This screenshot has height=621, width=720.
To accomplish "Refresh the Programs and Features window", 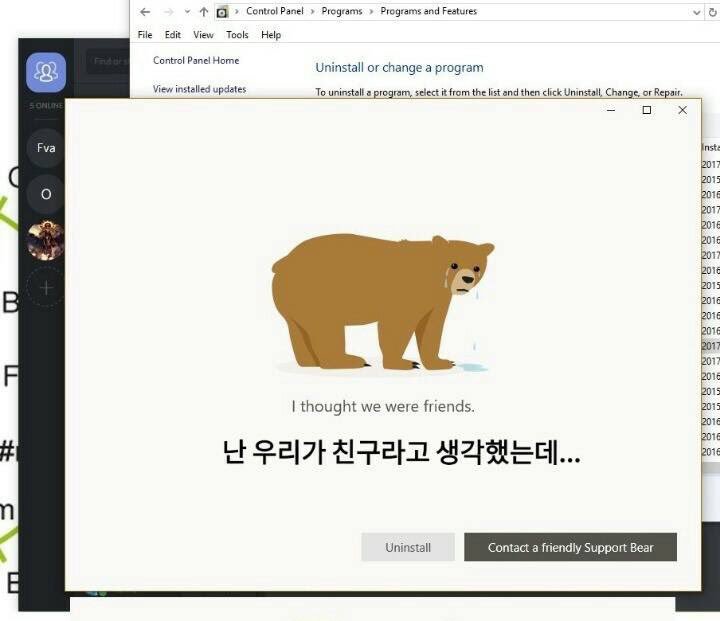I will click(712, 12).
